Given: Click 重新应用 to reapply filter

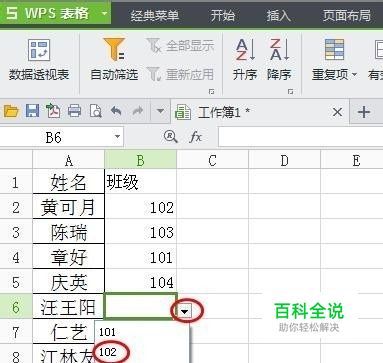Looking at the screenshot, I should tap(181, 74).
